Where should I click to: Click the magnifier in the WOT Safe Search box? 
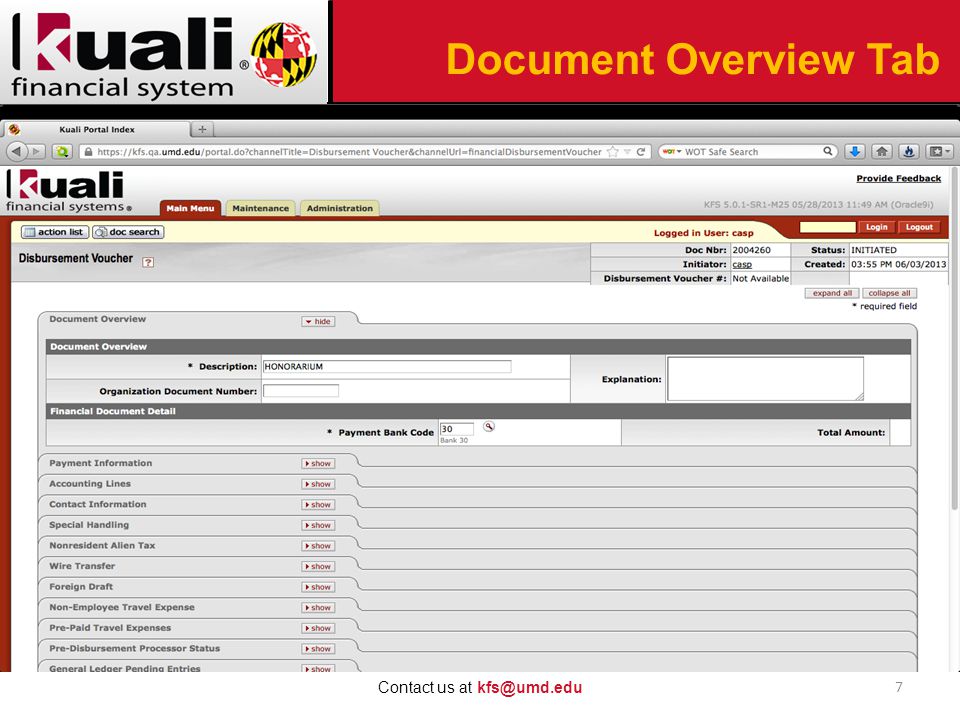click(x=827, y=151)
